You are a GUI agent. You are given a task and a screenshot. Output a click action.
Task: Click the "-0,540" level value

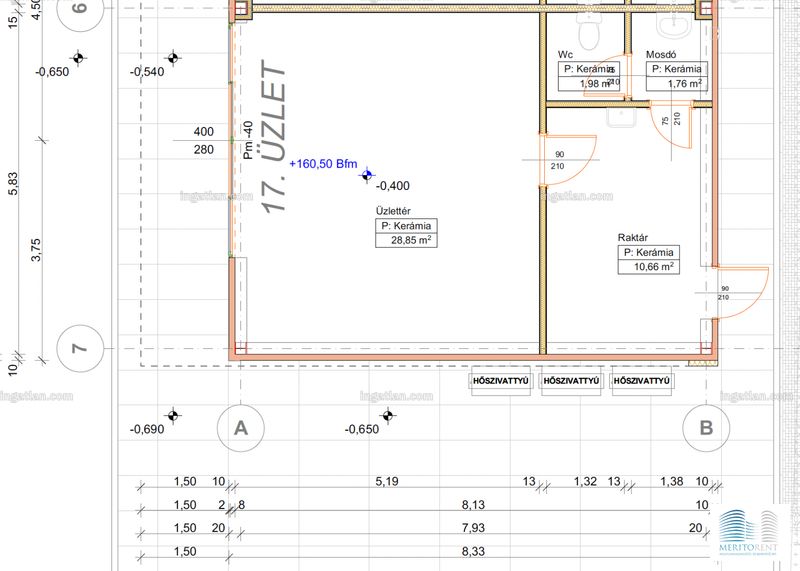(x=147, y=72)
